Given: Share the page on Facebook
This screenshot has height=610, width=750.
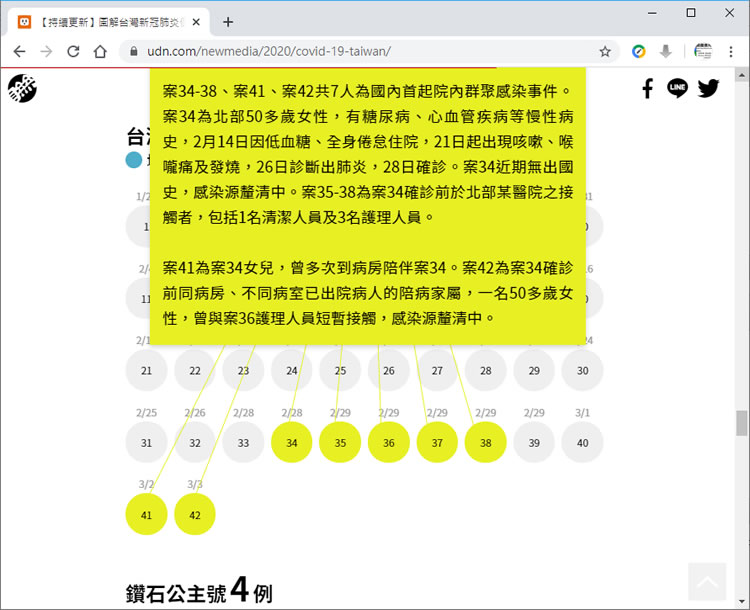Looking at the screenshot, I should point(647,89).
